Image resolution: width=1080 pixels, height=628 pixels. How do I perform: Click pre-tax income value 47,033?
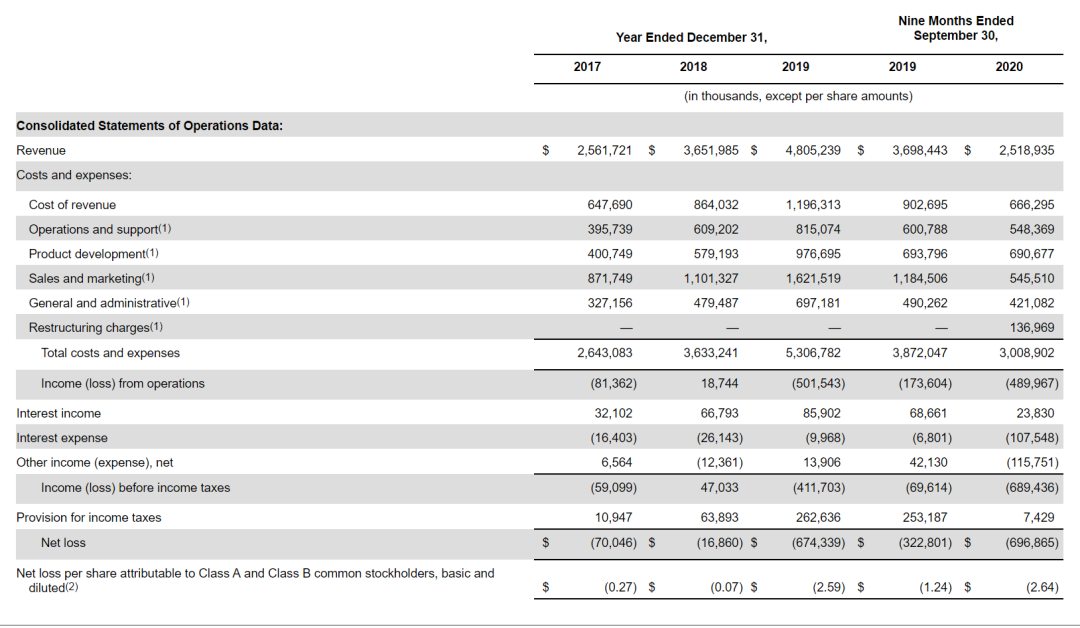719,488
